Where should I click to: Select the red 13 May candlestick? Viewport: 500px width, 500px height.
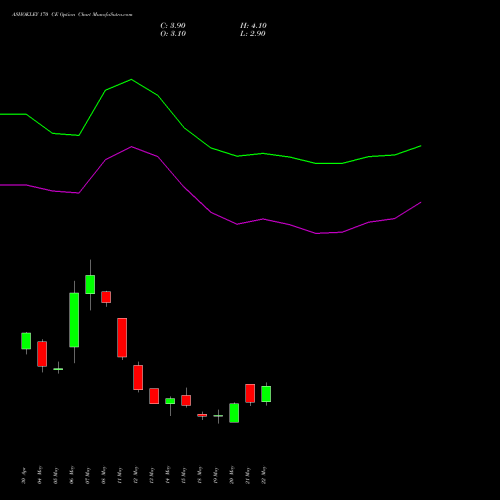tap(154, 396)
